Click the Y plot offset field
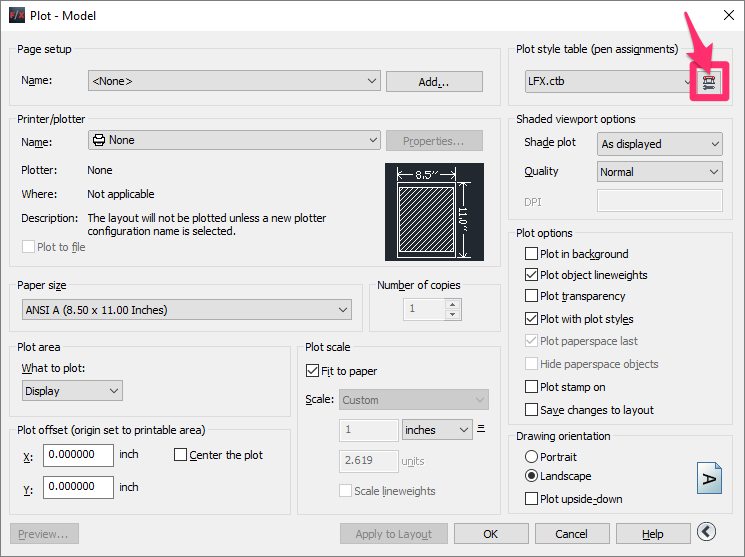Viewport: 745px width, 557px height. (78, 487)
